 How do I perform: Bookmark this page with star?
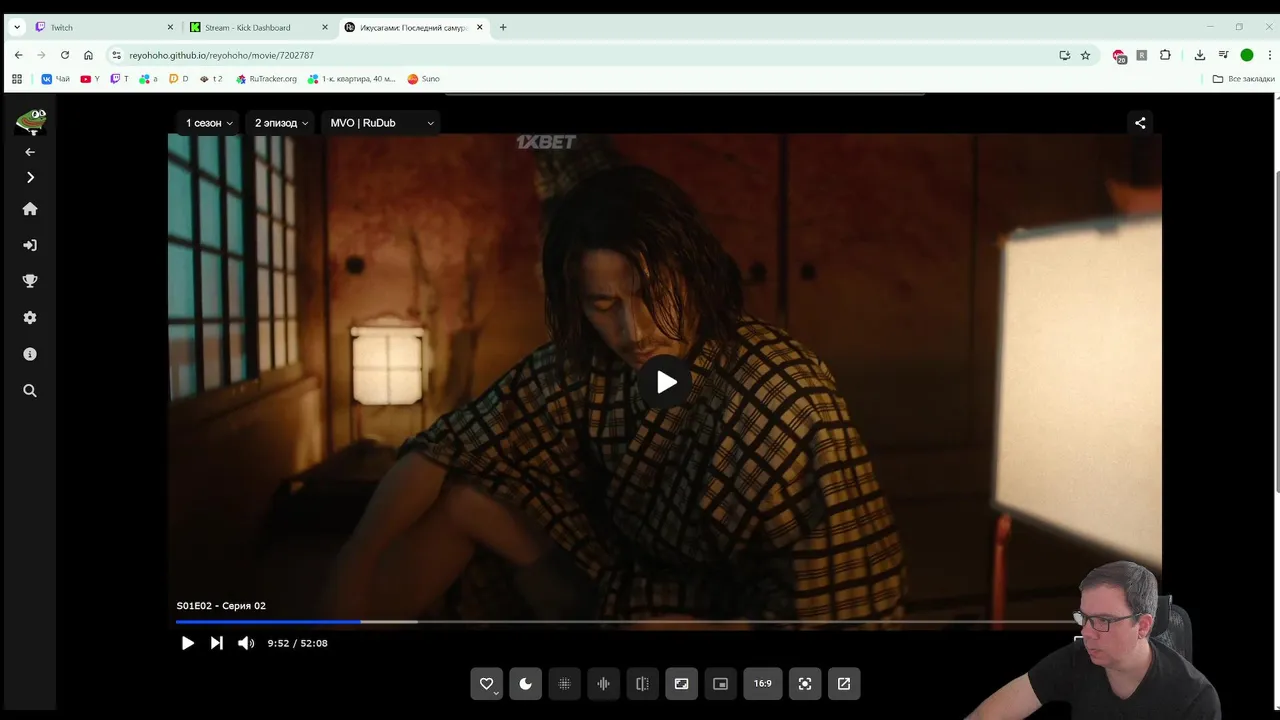tap(1085, 55)
